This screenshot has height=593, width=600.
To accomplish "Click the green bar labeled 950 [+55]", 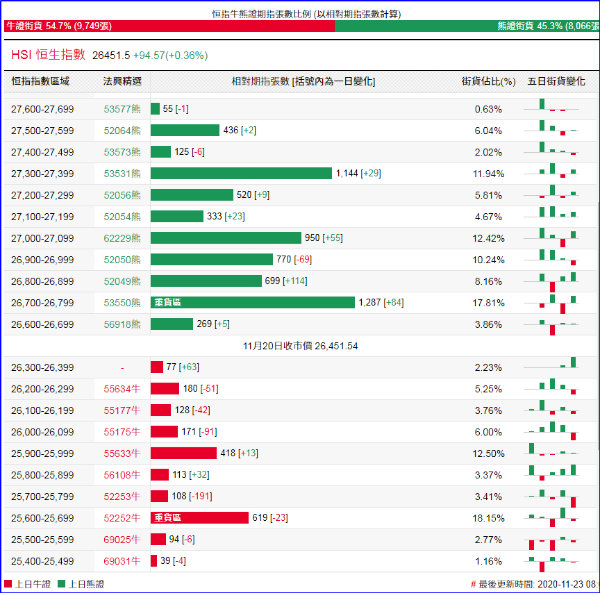I will tap(226, 238).
